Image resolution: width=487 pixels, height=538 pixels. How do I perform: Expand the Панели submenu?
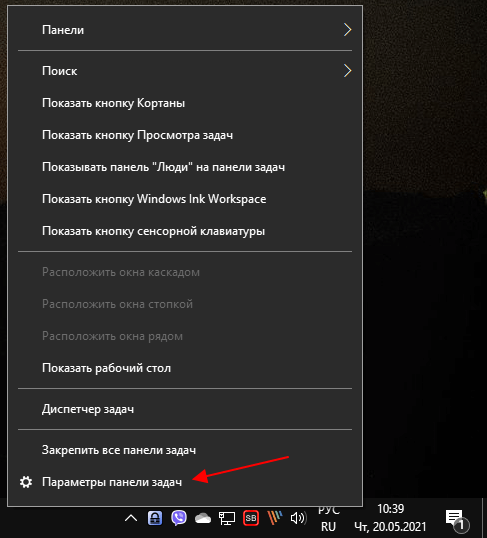click(185, 30)
